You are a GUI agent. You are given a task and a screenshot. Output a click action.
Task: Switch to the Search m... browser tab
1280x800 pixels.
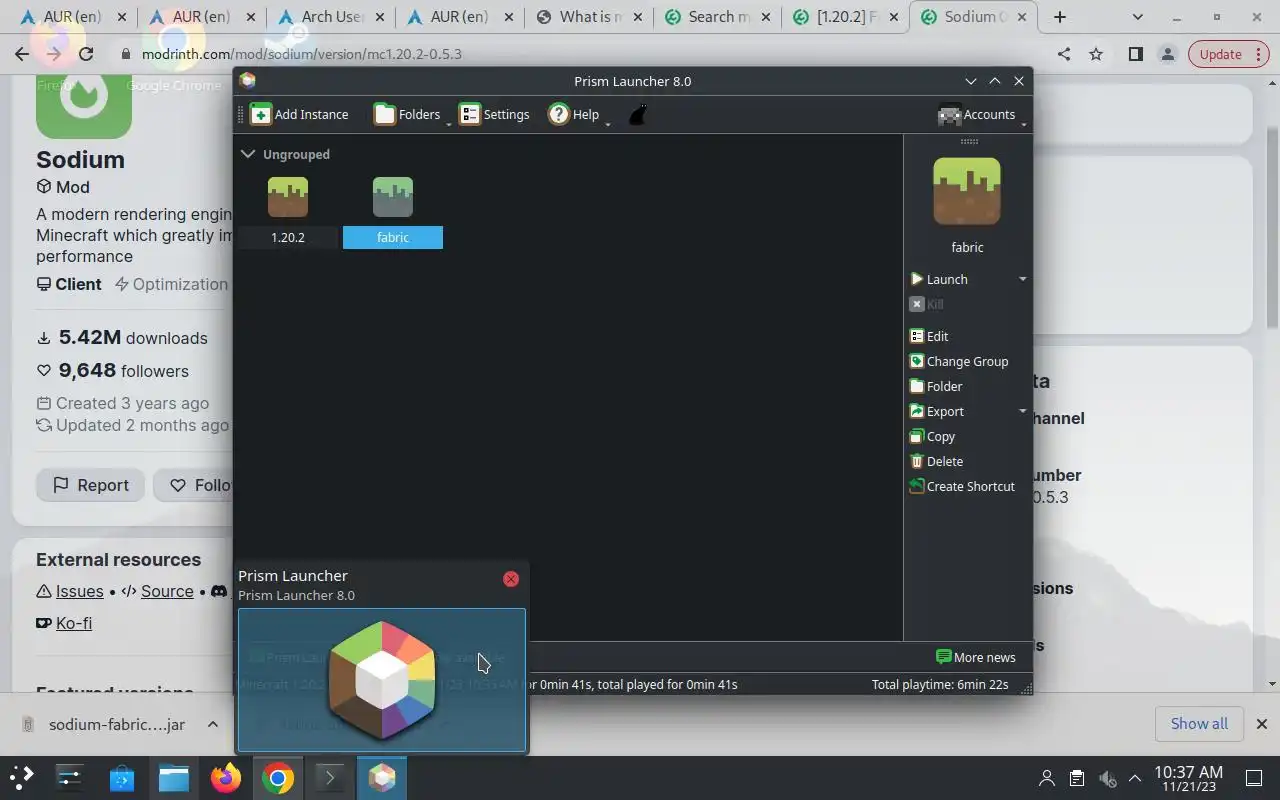point(717,17)
